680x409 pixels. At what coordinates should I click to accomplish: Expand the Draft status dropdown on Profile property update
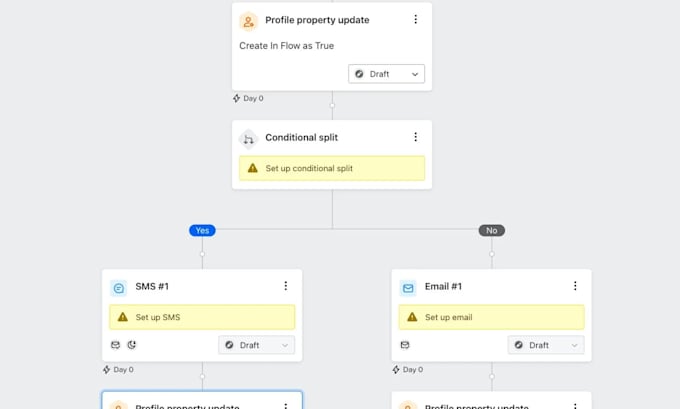point(386,74)
